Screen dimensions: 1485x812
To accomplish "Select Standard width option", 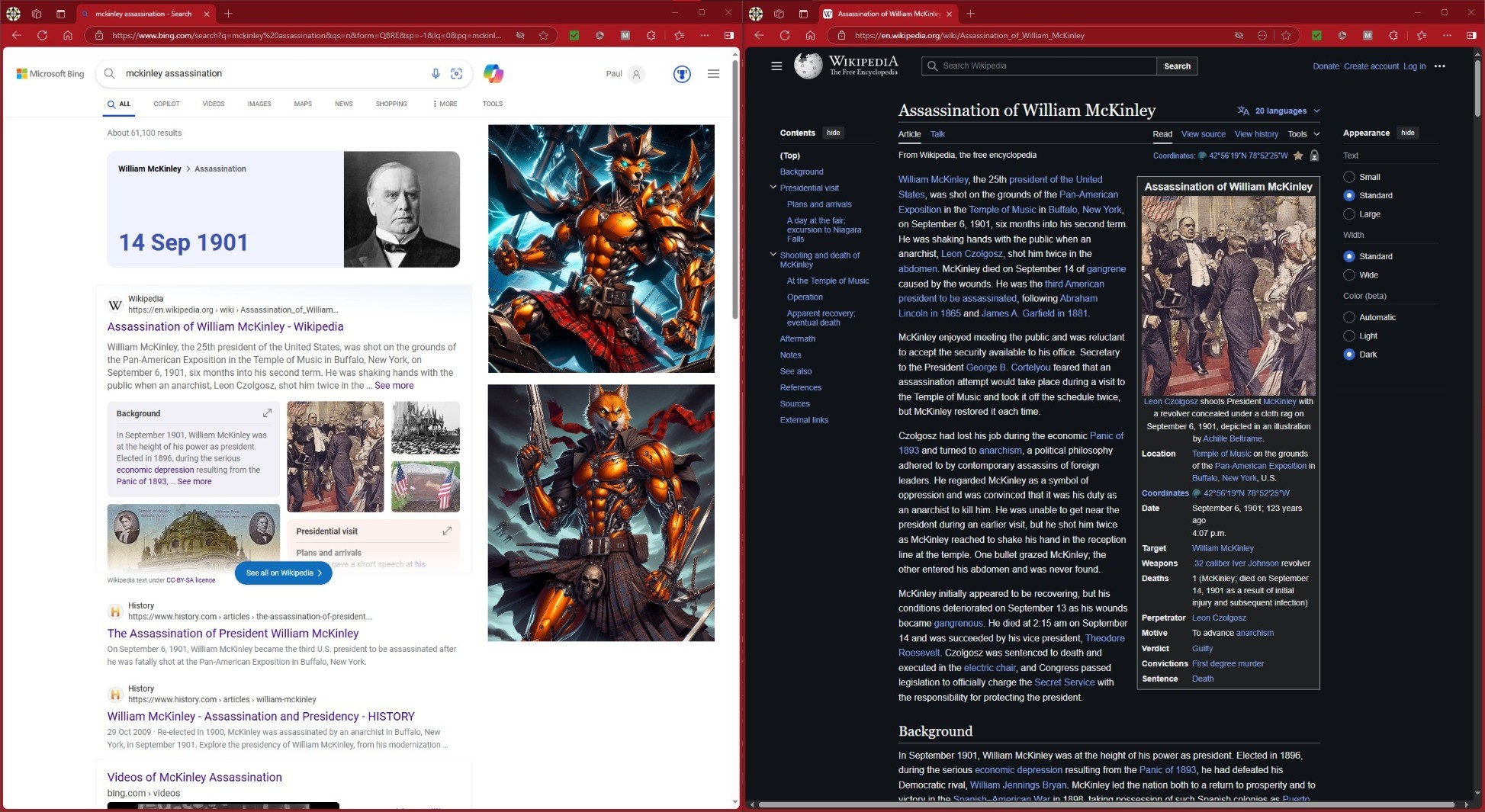I will 1348,256.
